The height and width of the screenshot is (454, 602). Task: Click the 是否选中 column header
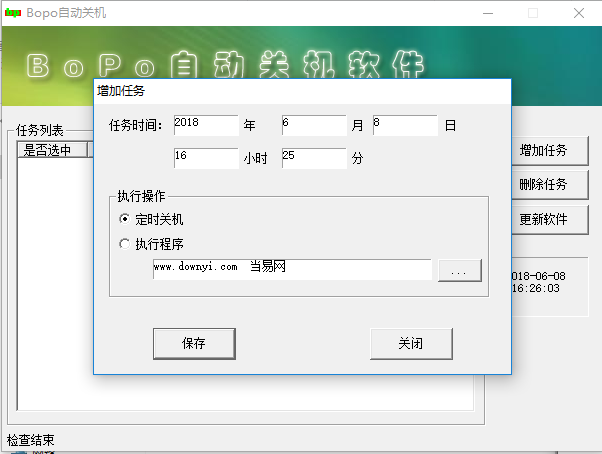[52, 150]
